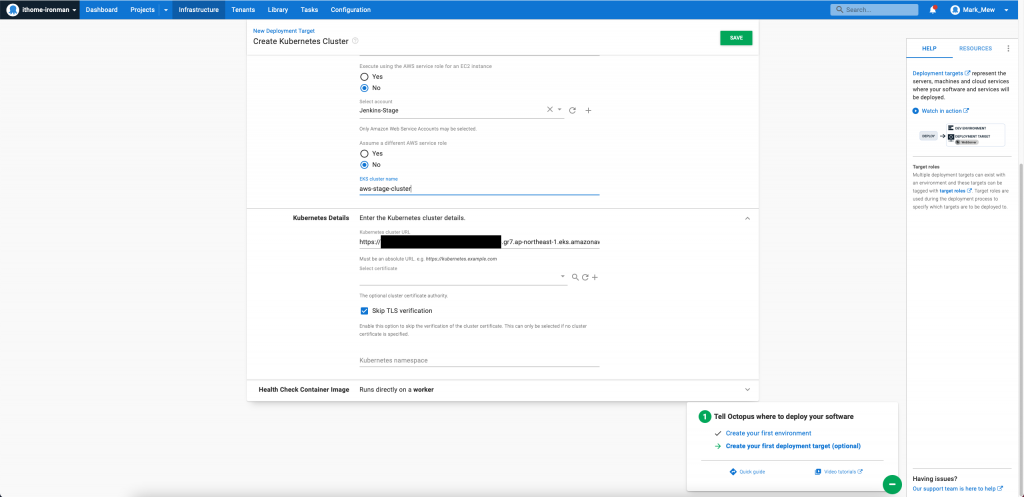Minimize the getting started panel with green minus
Screen dimensions: 1024x497
(892, 485)
